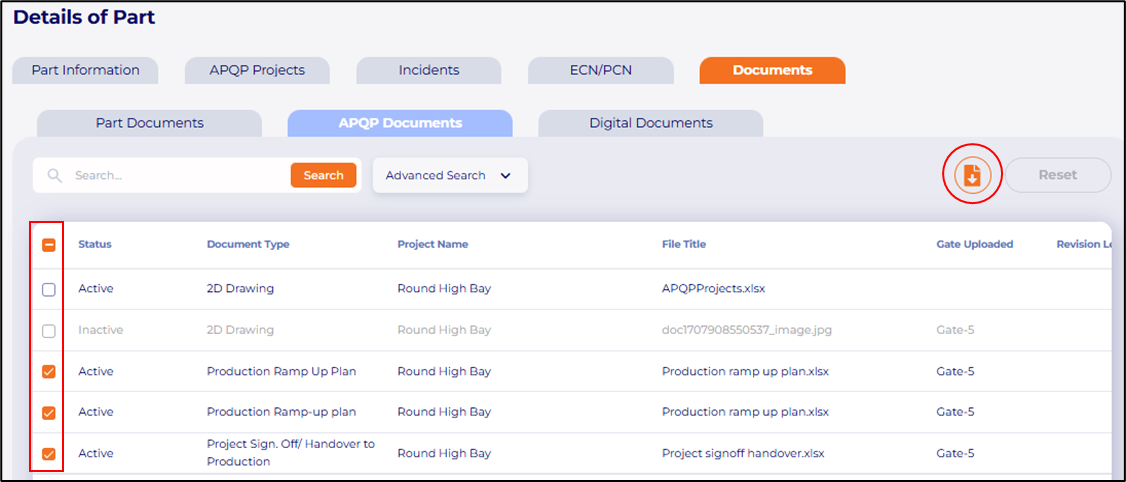Switch to the APQP Projects tab
The height and width of the screenshot is (482, 1126).
pos(257,71)
